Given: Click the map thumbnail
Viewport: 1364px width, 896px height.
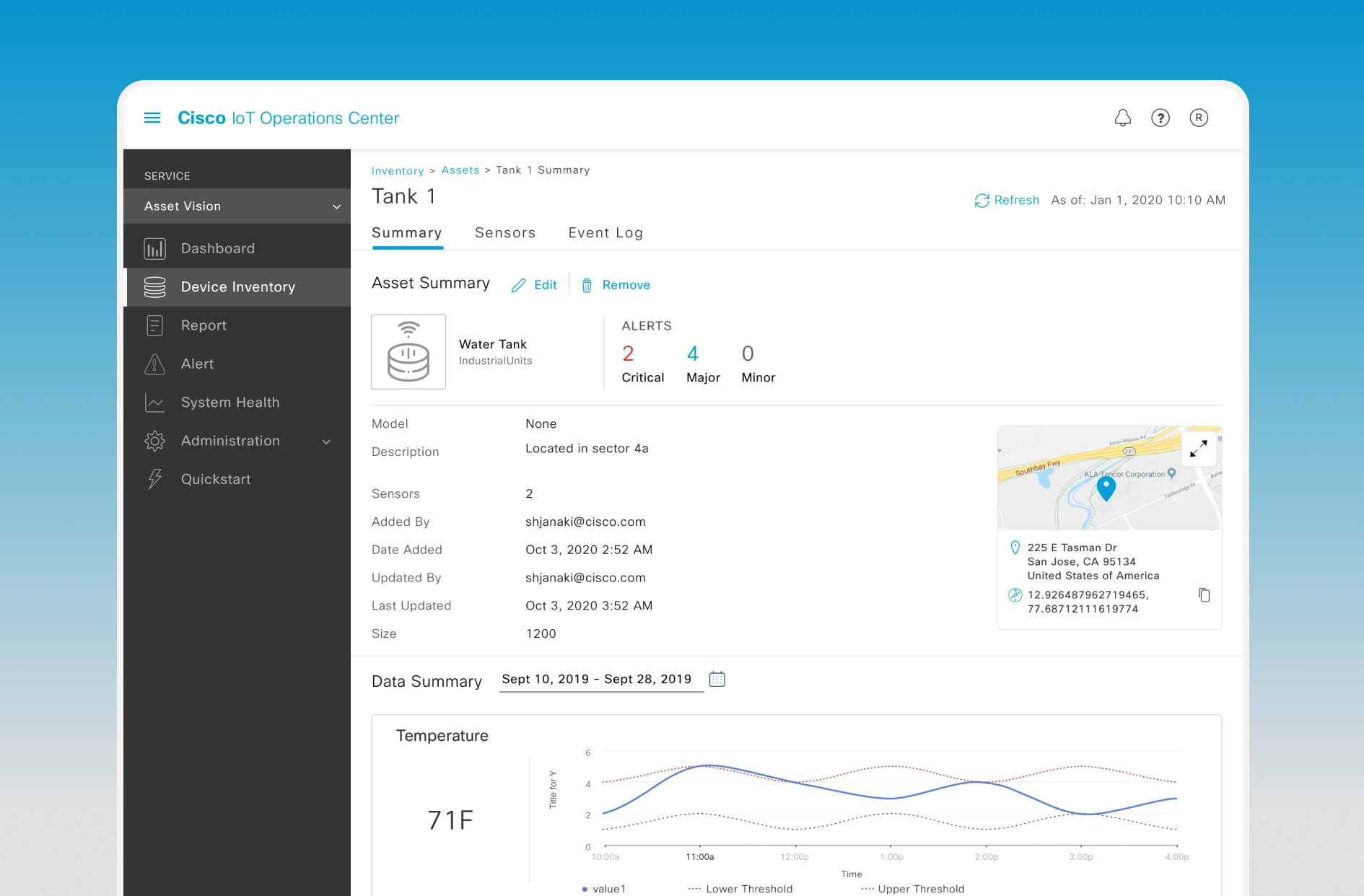Looking at the screenshot, I should (1109, 478).
